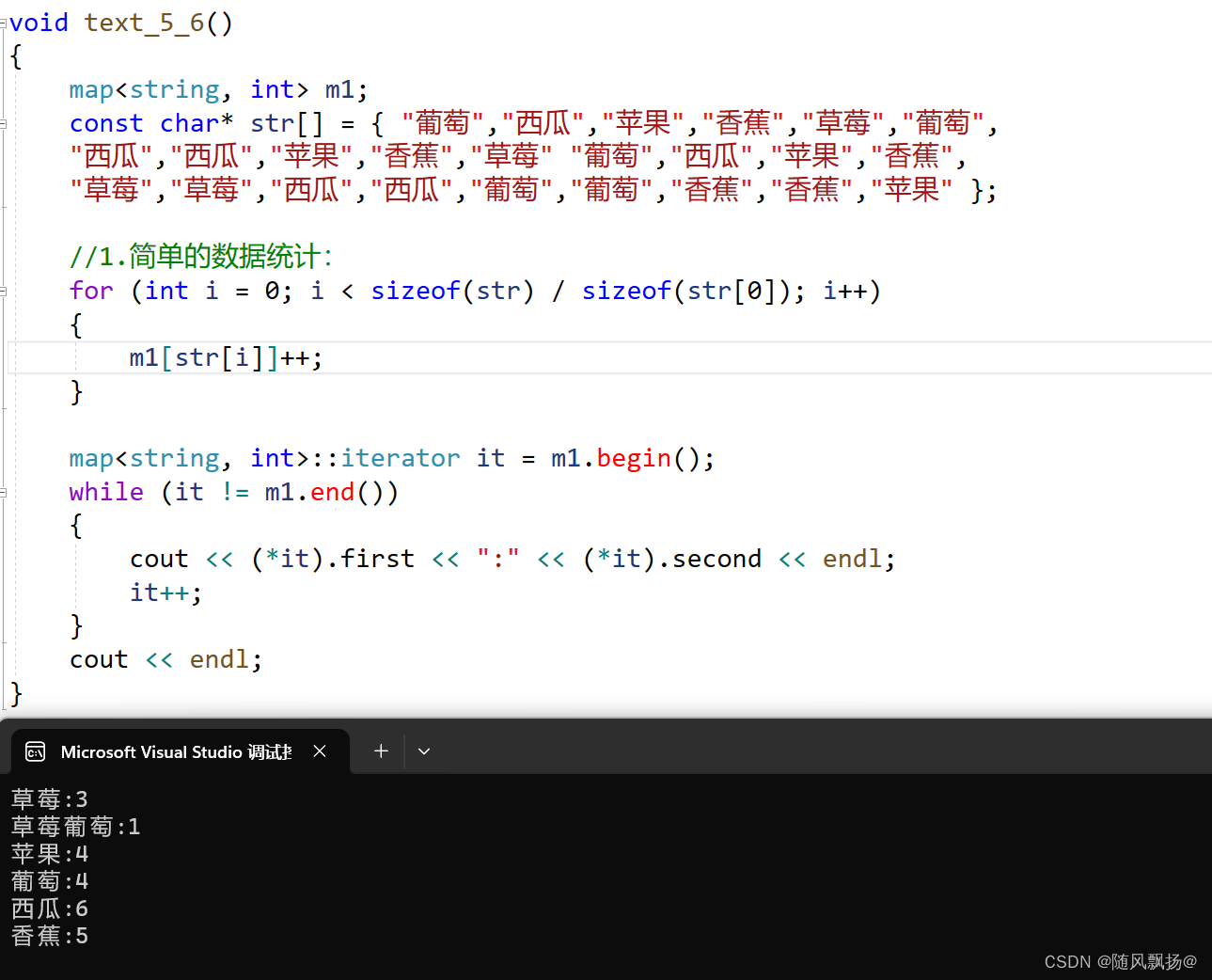Viewport: 1212px width, 980px height.
Task: Click the 'iterator' keyword in the declaration
Action: pyautogui.click(x=401, y=459)
